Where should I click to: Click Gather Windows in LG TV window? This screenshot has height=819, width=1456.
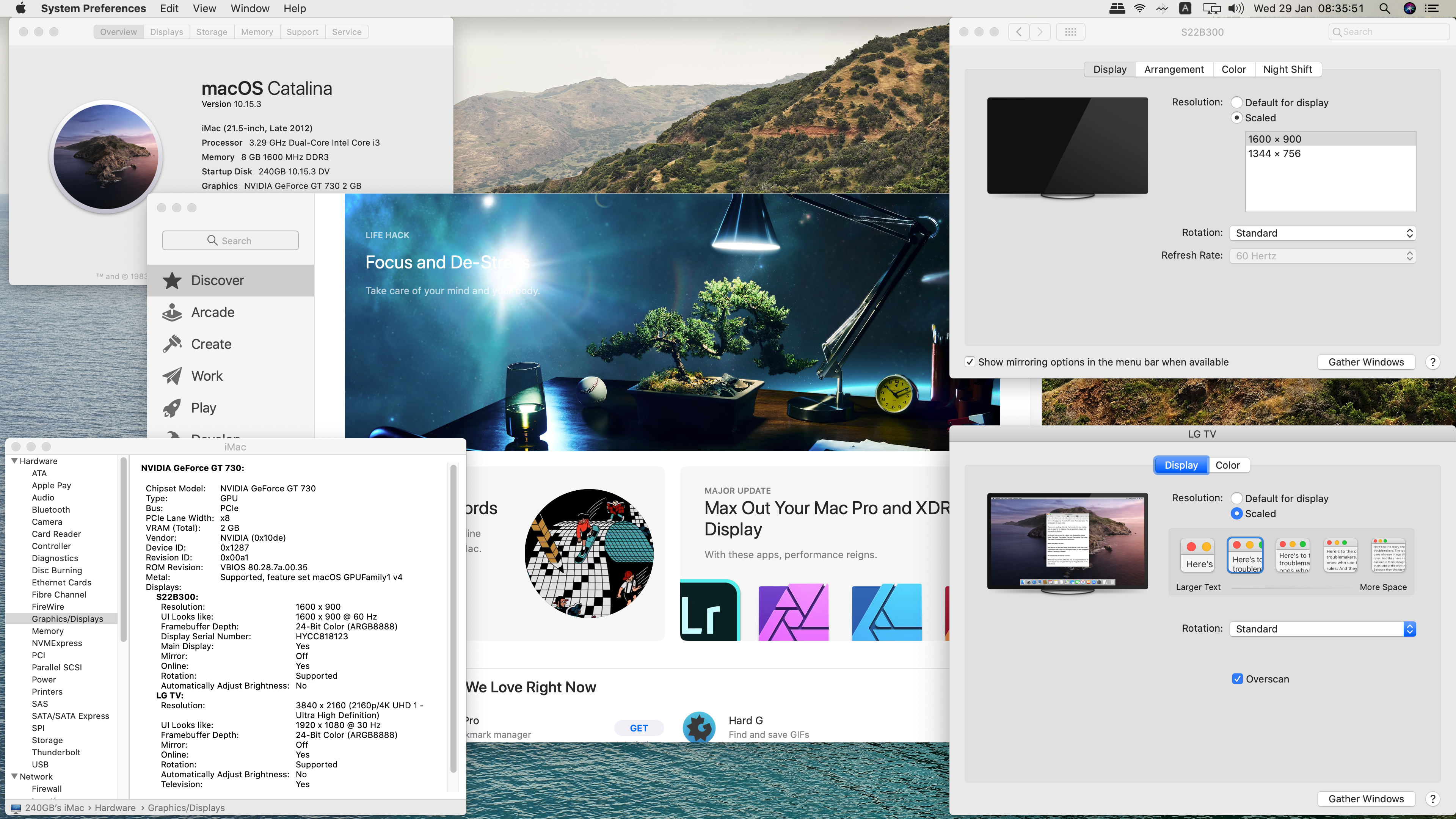[x=1366, y=799]
